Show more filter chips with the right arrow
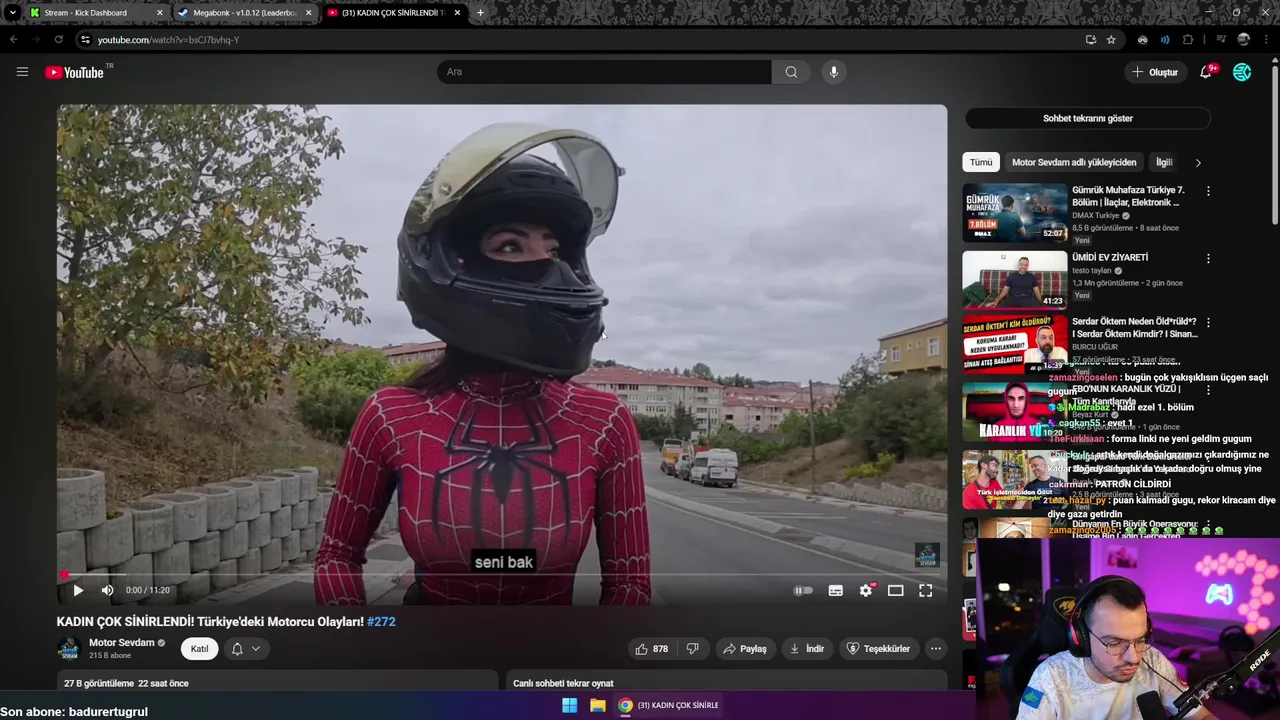Viewport: 1280px width, 720px height. 1198,162
